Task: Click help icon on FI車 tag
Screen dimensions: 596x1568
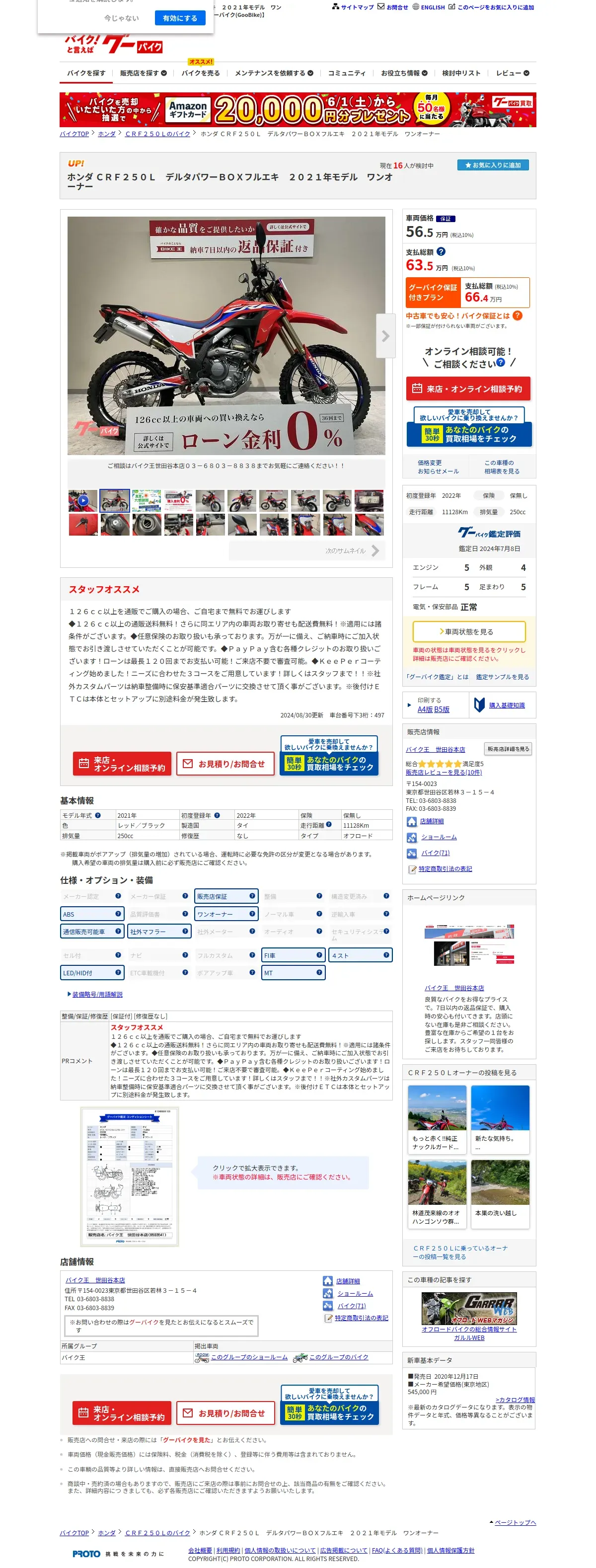Action: (x=319, y=954)
